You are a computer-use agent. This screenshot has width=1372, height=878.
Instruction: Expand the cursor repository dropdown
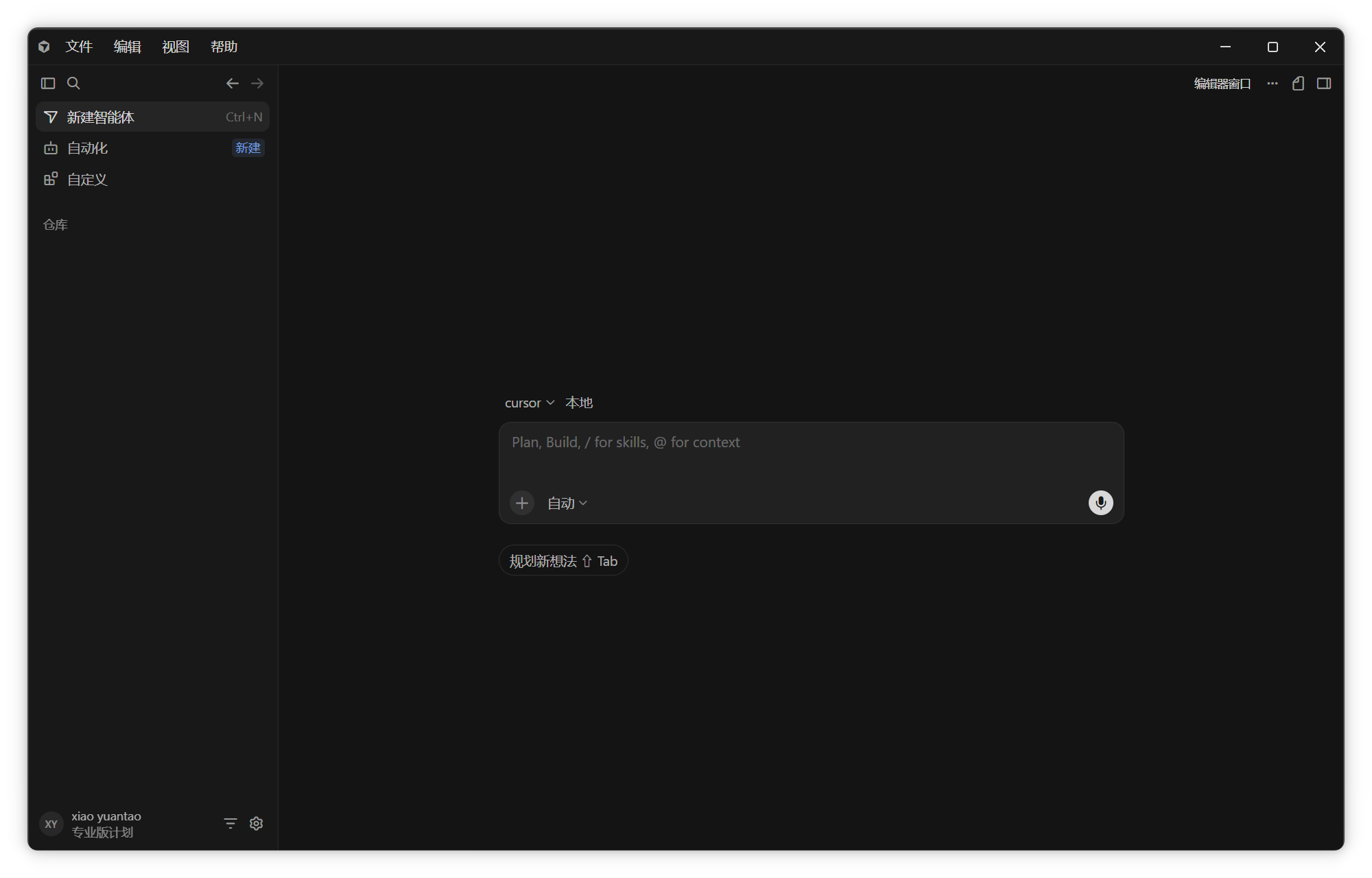point(529,403)
